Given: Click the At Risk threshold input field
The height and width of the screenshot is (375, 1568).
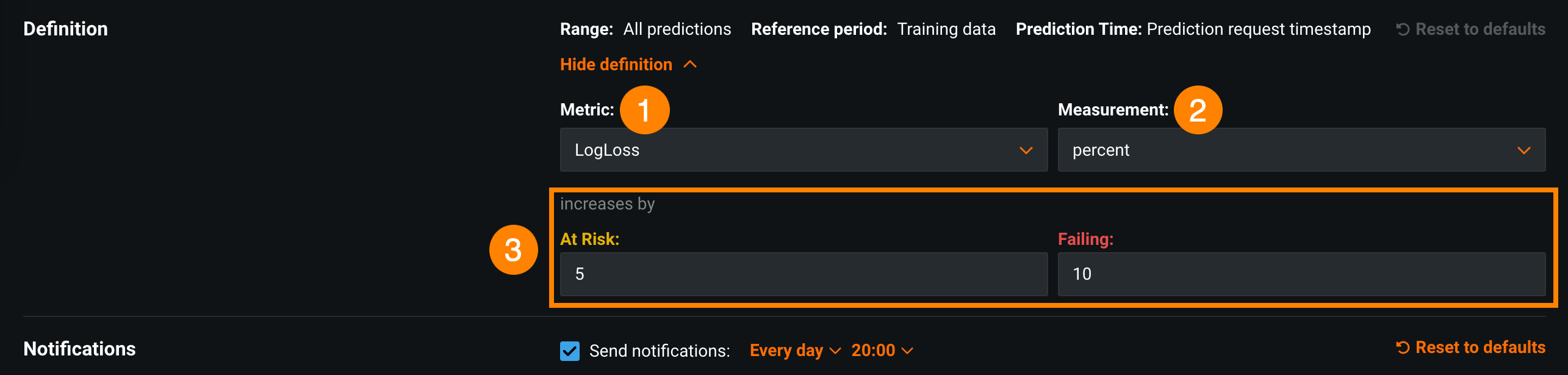Looking at the screenshot, I should (803, 274).
